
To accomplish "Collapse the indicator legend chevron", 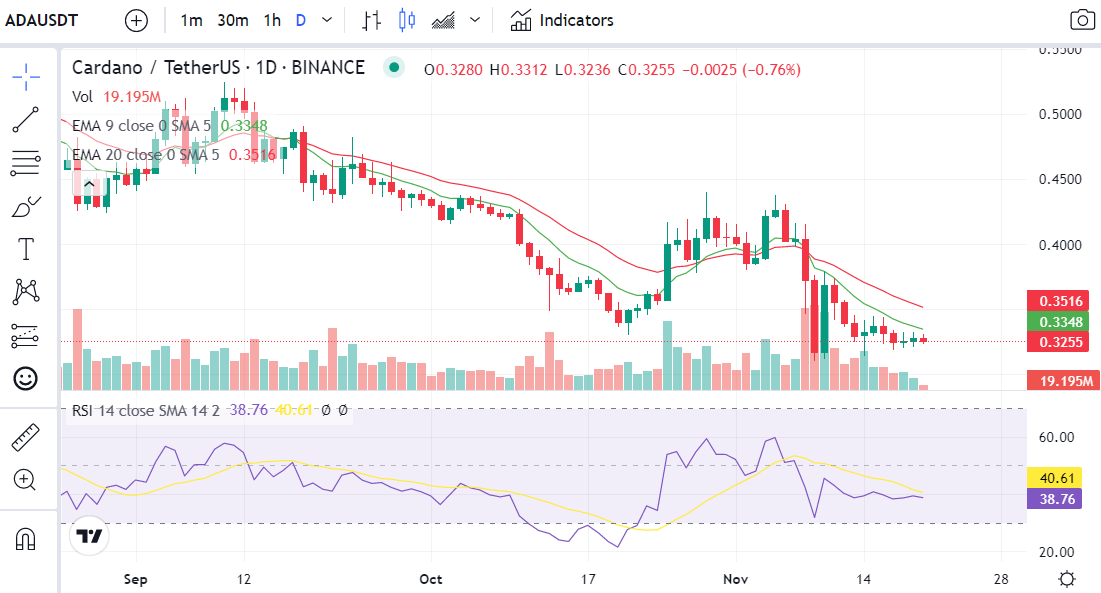I will pos(89,185).
